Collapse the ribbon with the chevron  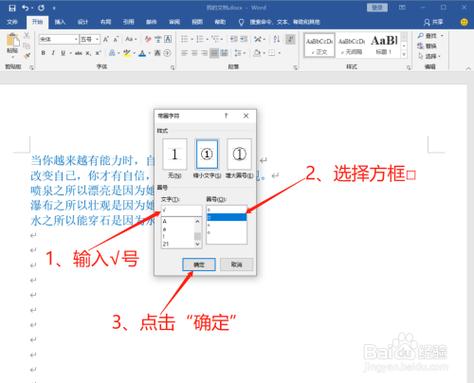point(468,68)
